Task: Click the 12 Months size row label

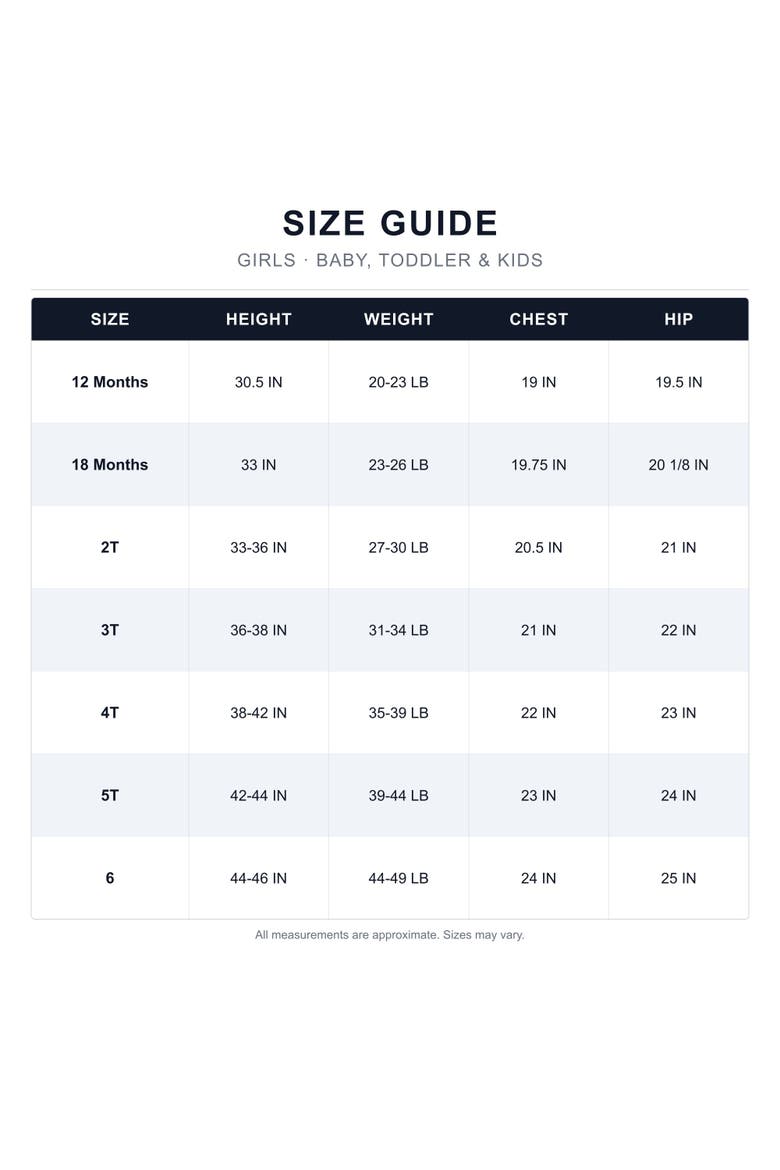Action: point(110,382)
